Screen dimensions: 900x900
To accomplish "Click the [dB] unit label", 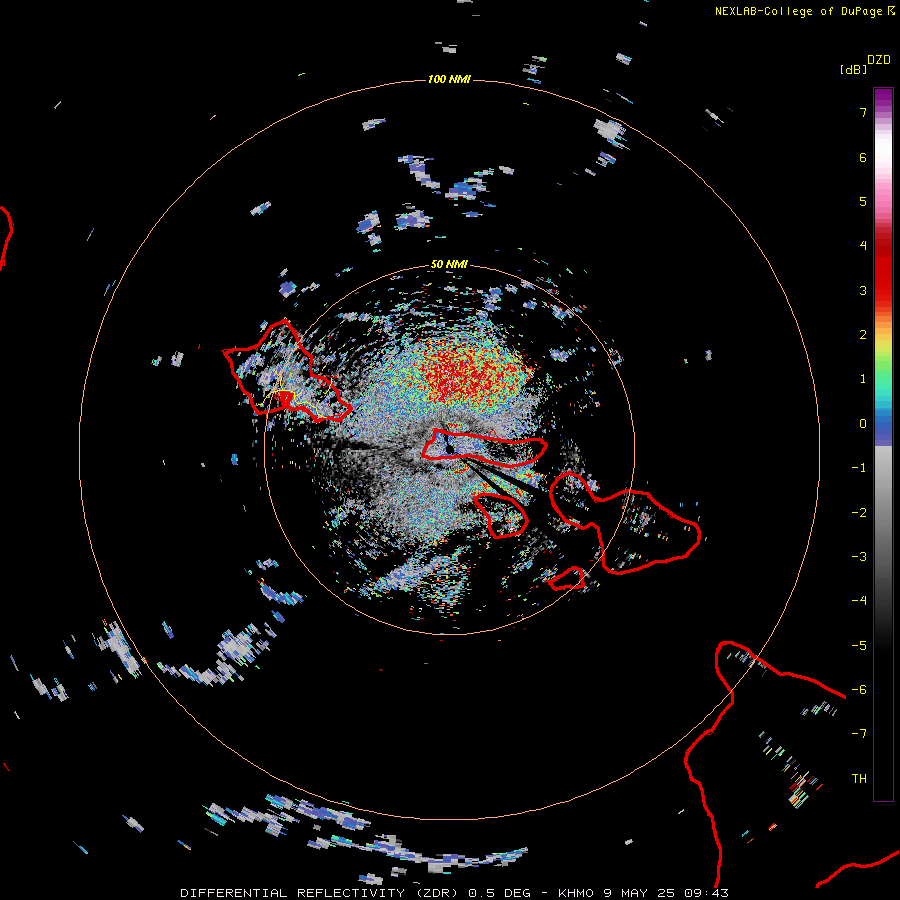I will [x=853, y=69].
